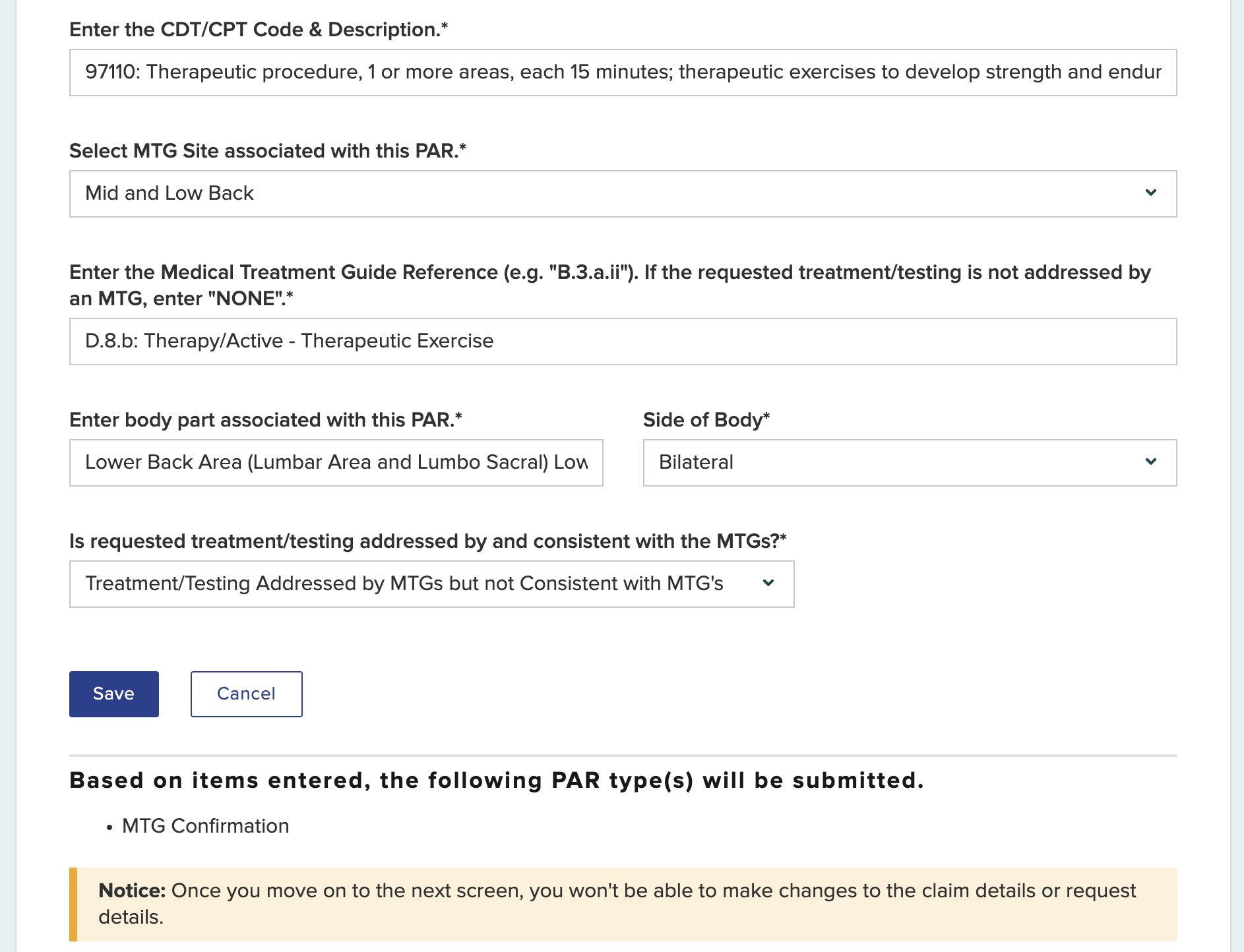Screen dimensions: 1244x952
Task: Click the 'Select MTG Site associated' label
Action: coord(267,151)
